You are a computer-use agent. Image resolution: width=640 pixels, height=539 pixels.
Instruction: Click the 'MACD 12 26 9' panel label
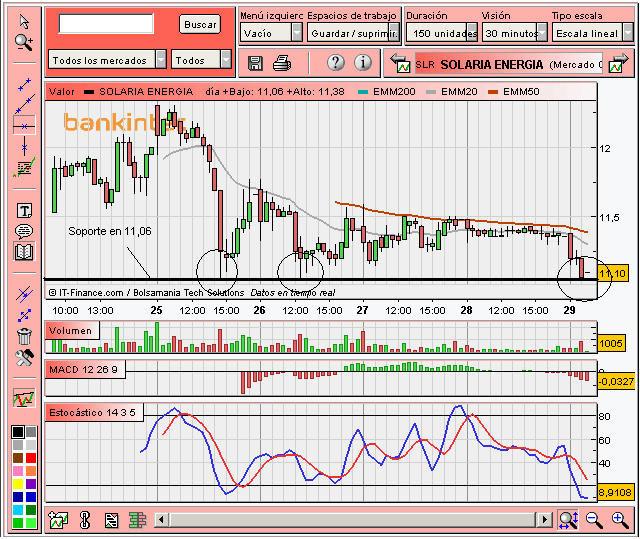[84, 370]
